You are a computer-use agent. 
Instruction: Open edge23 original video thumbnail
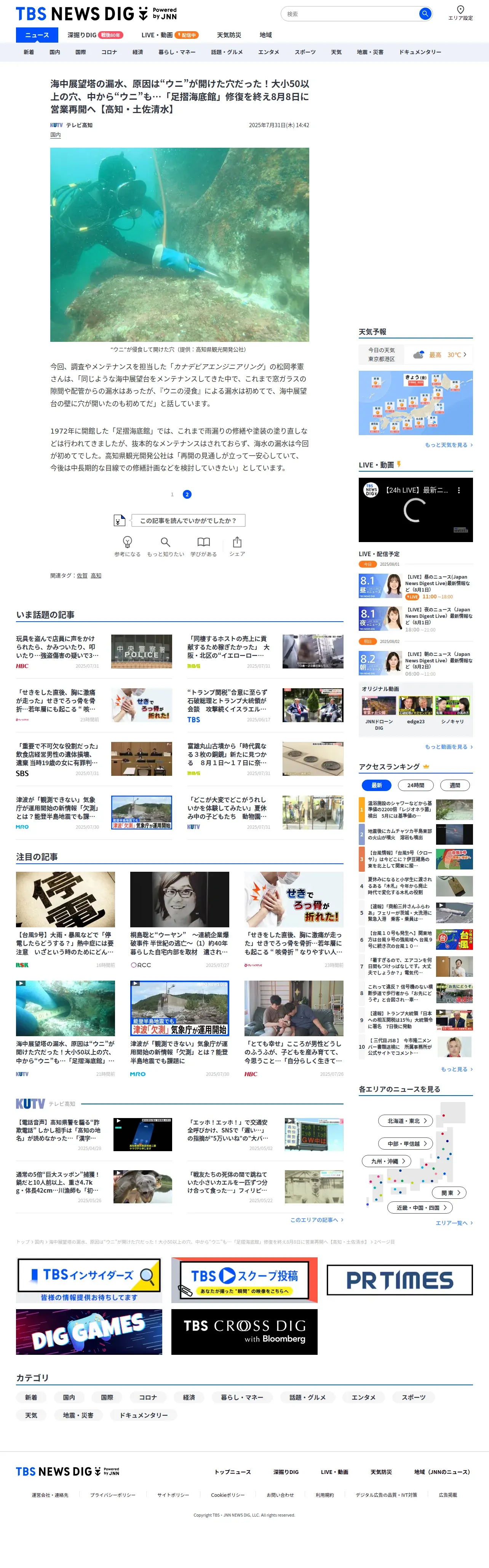(416, 706)
